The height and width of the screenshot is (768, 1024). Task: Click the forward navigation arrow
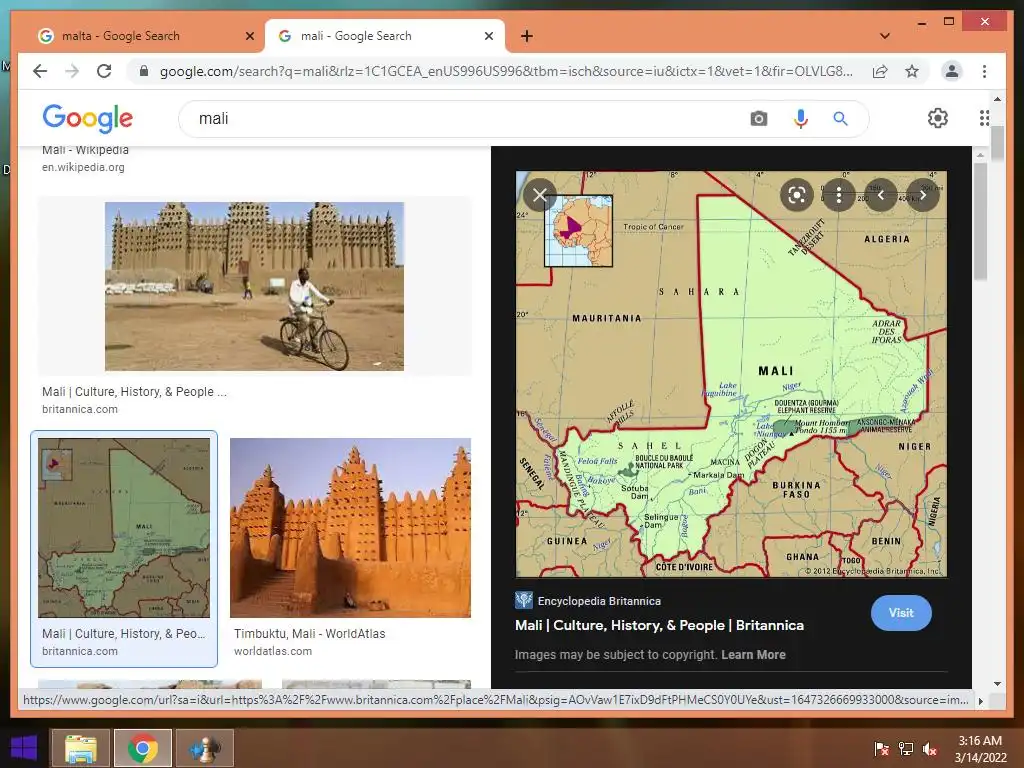click(72, 71)
